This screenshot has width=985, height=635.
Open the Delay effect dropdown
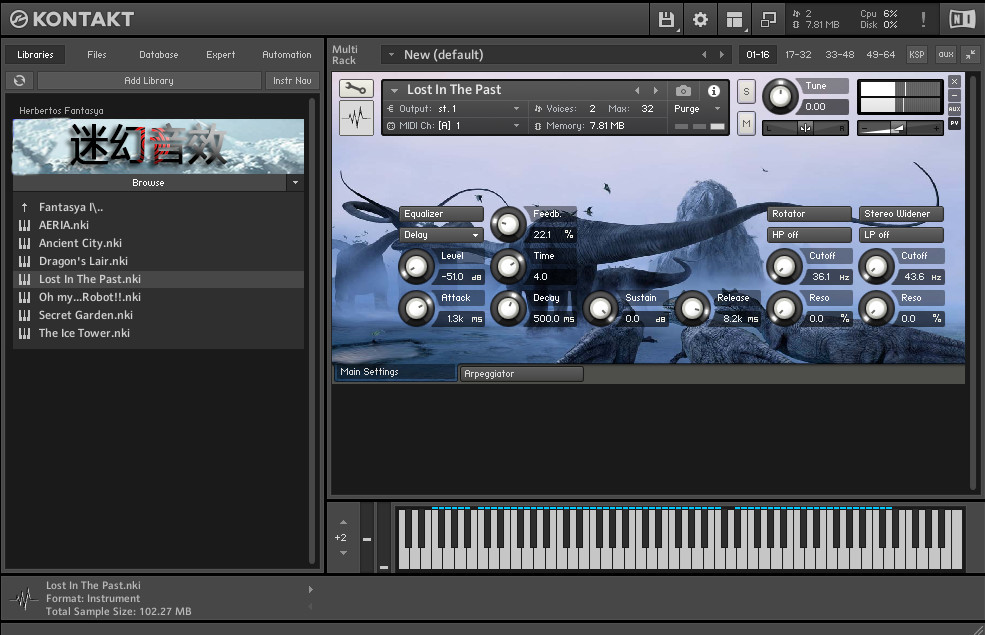tap(441, 235)
